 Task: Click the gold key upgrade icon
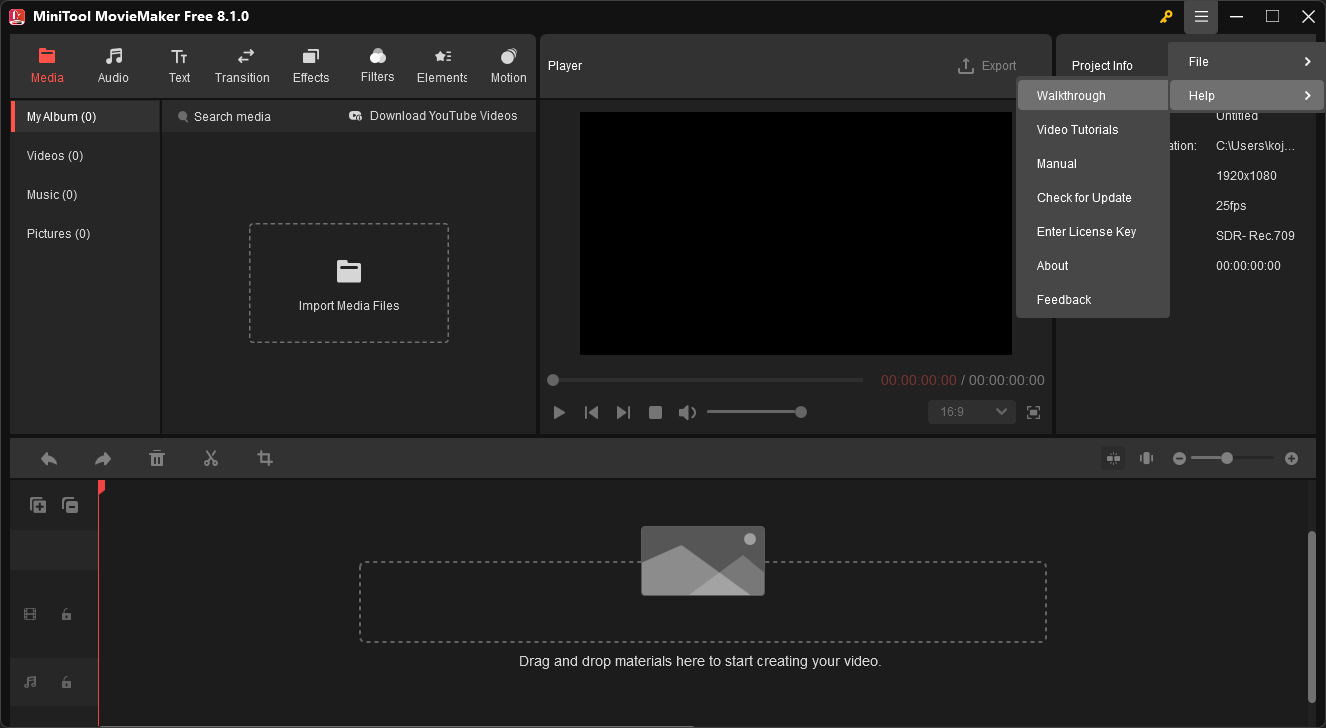(x=1166, y=17)
